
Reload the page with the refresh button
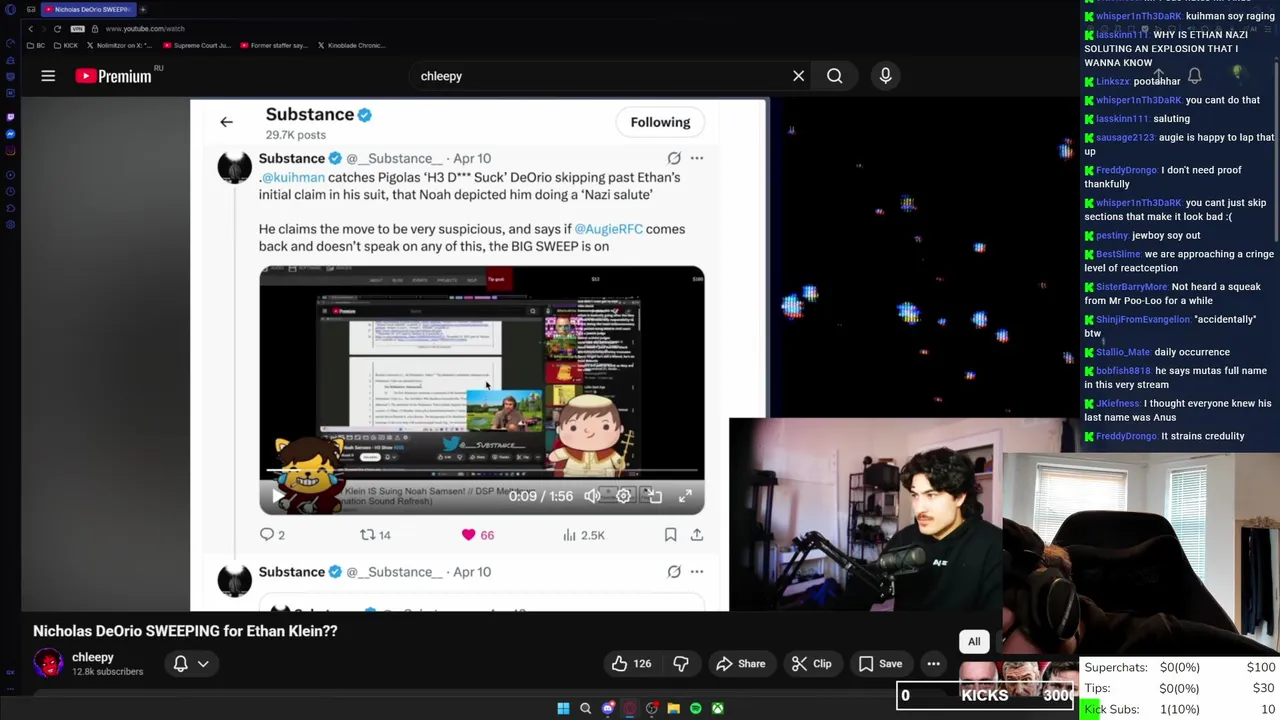[x=57, y=29]
